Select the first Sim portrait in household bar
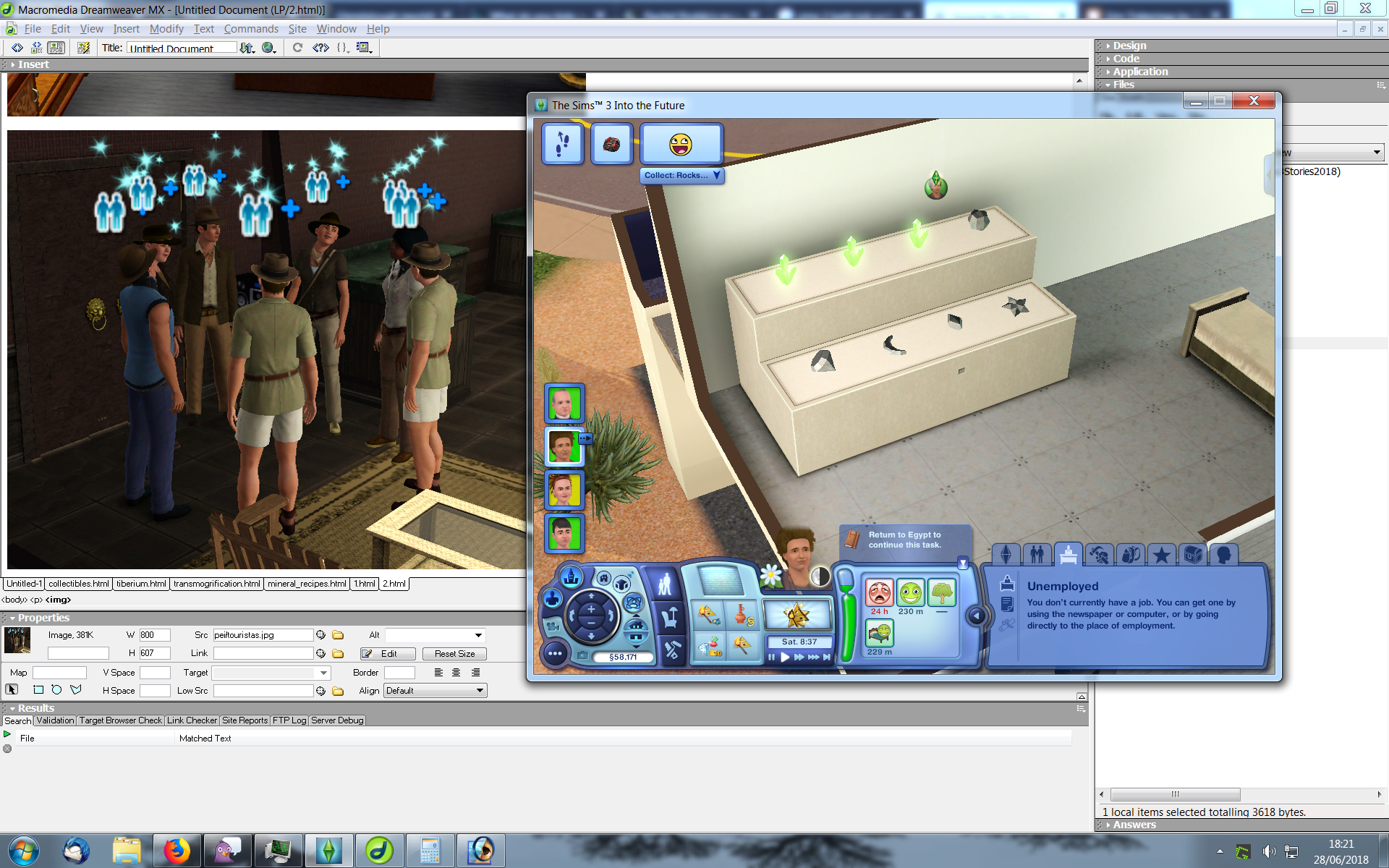1389x868 pixels. click(564, 403)
